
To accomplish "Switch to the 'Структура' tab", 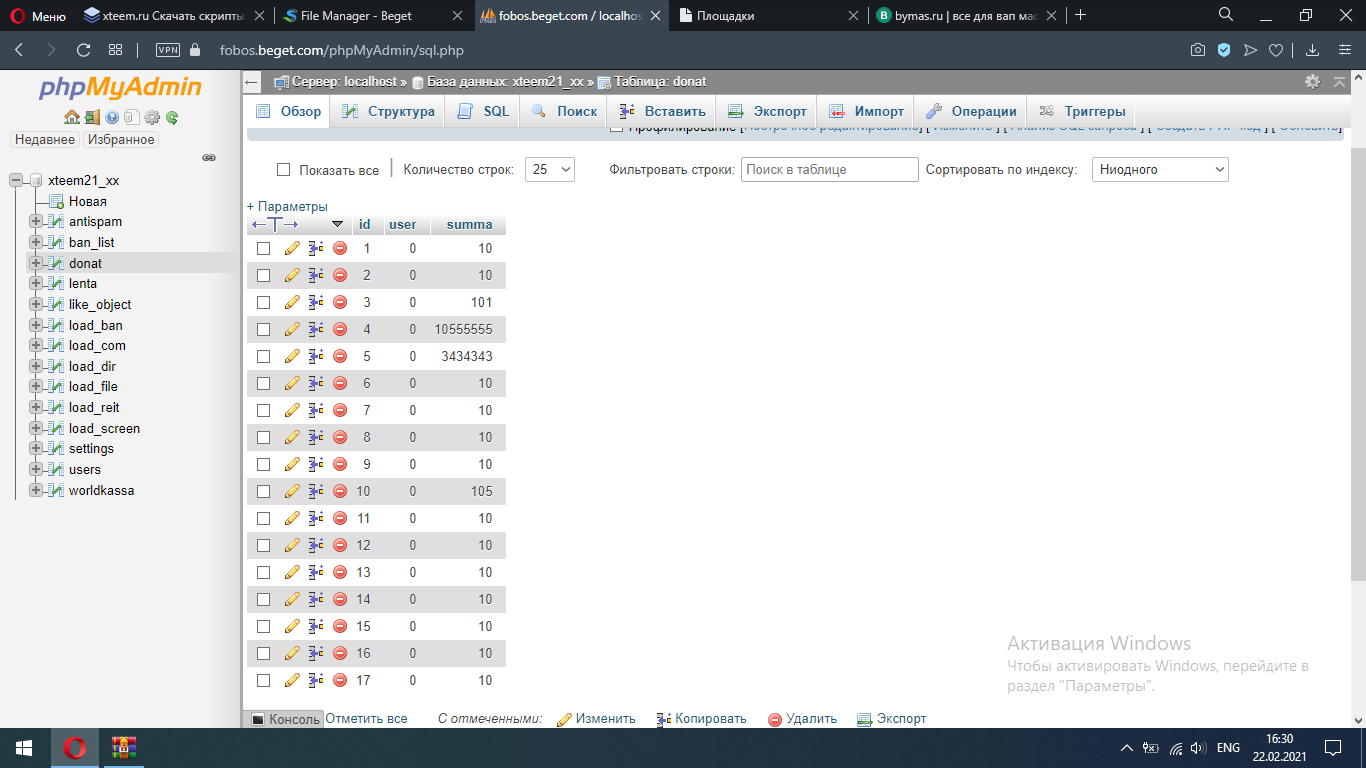I will (388, 111).
